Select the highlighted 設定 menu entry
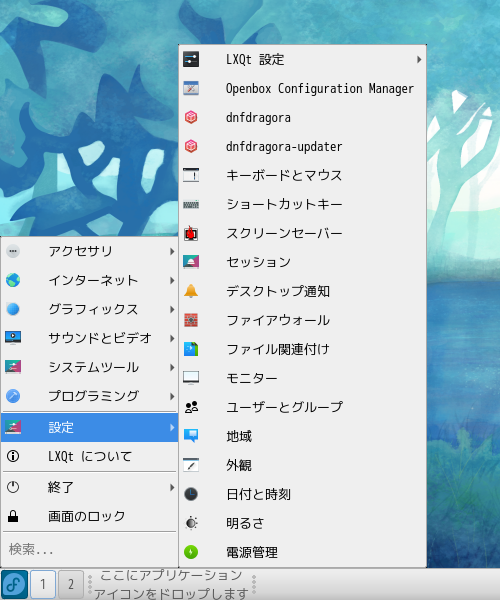The width and height of the screenshot is (500, 600). [90, 427]
